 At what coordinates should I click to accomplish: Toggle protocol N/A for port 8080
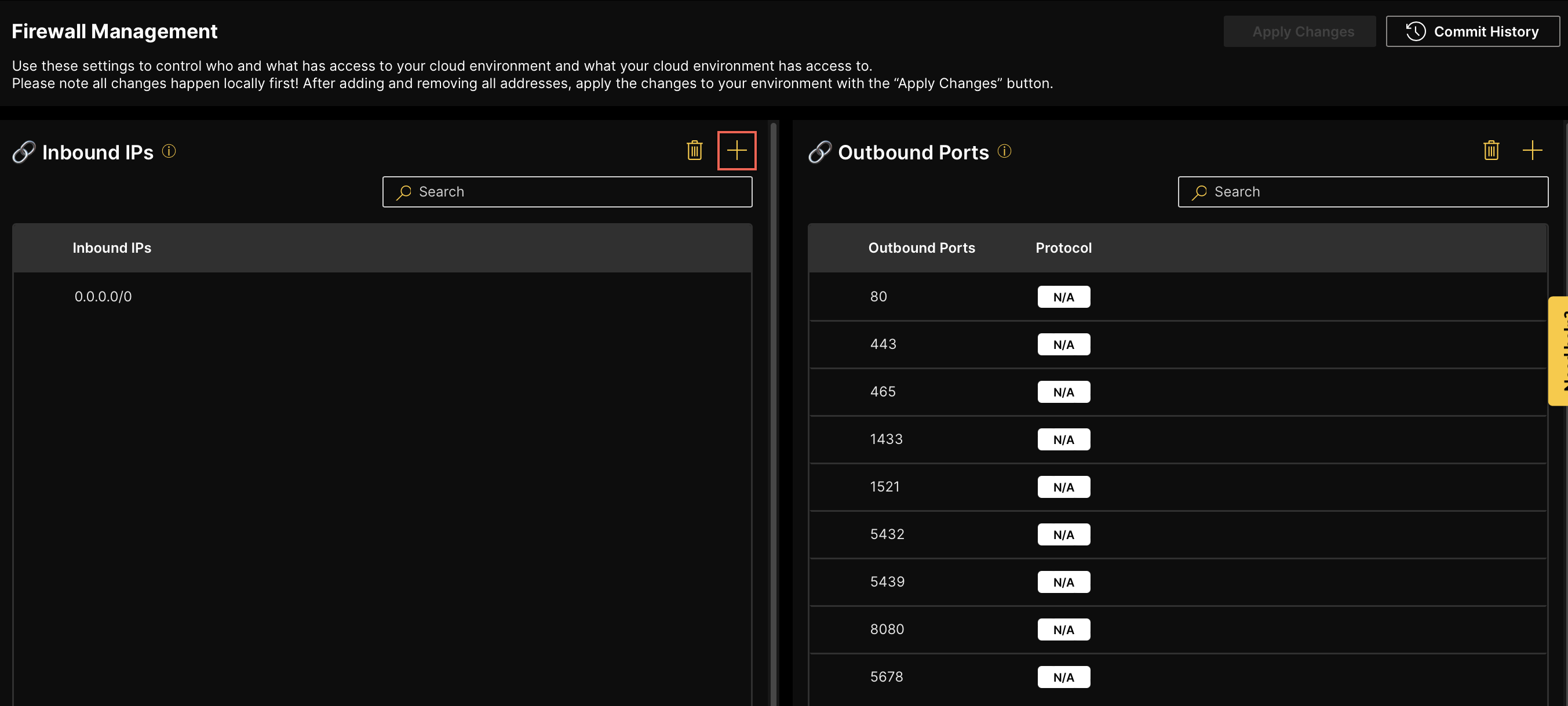coord(1063,629)
